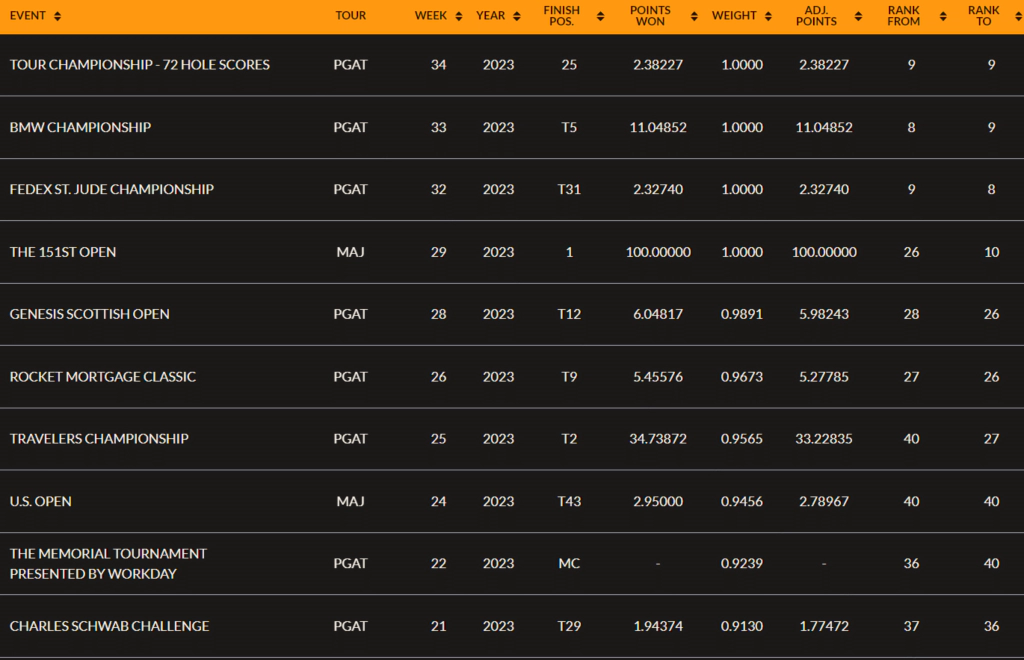Select weight 0.9673 for Rocket Mortgage Classic

coord(741,377)
